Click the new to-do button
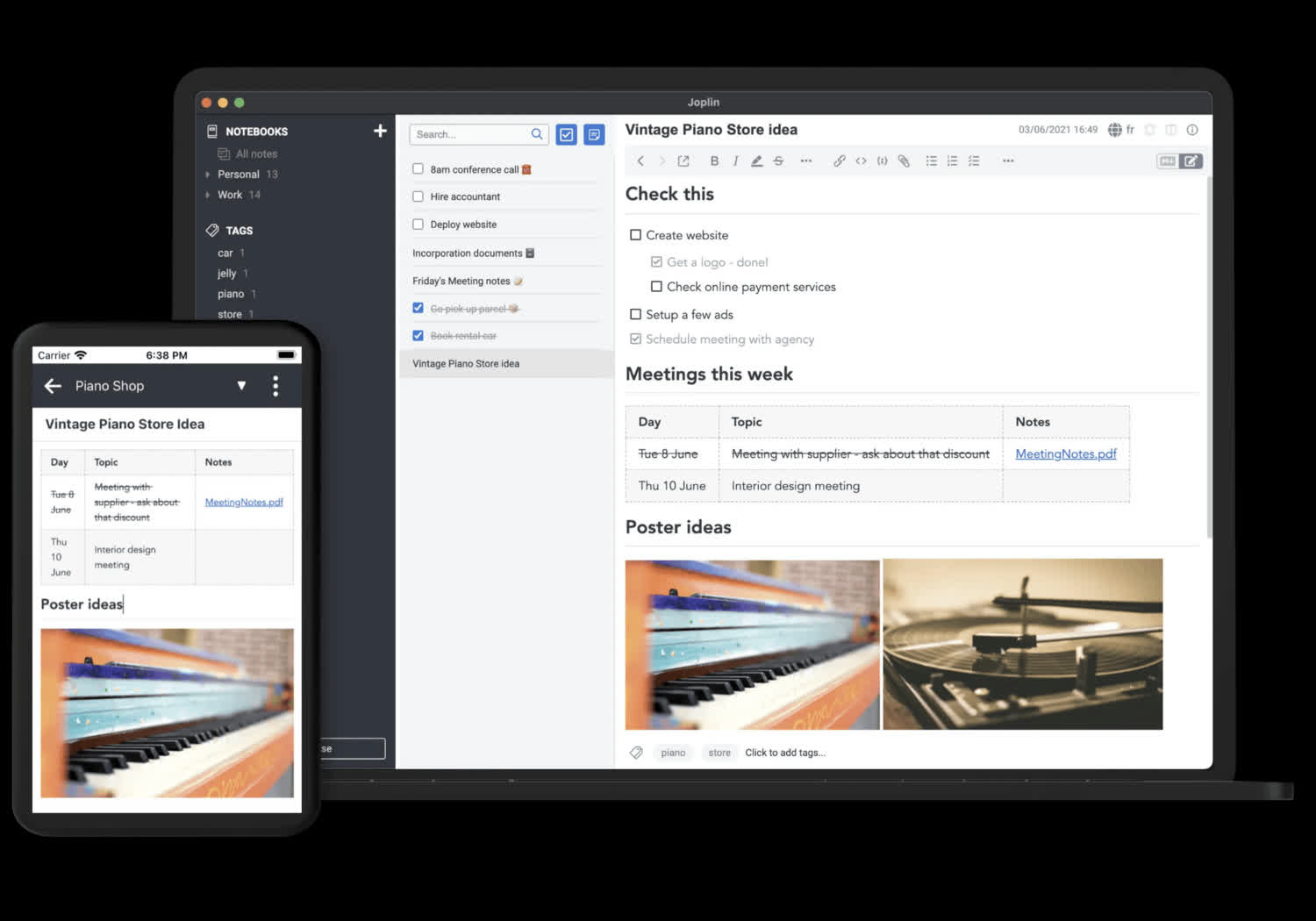The height and width of the screenshot is (921, 1316). [x=567, y=134]
